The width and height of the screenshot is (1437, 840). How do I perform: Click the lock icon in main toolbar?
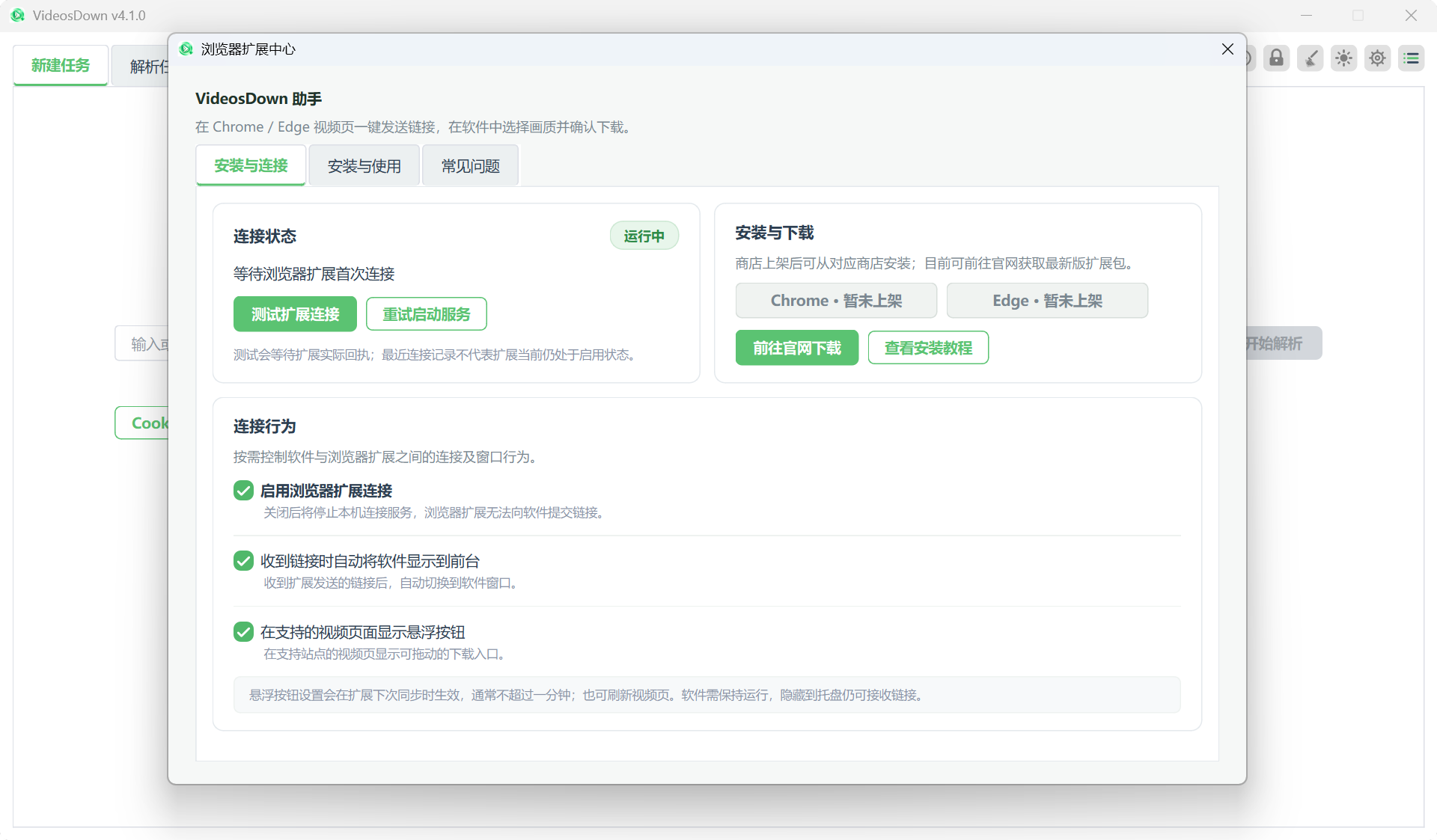click(1277, 58)
